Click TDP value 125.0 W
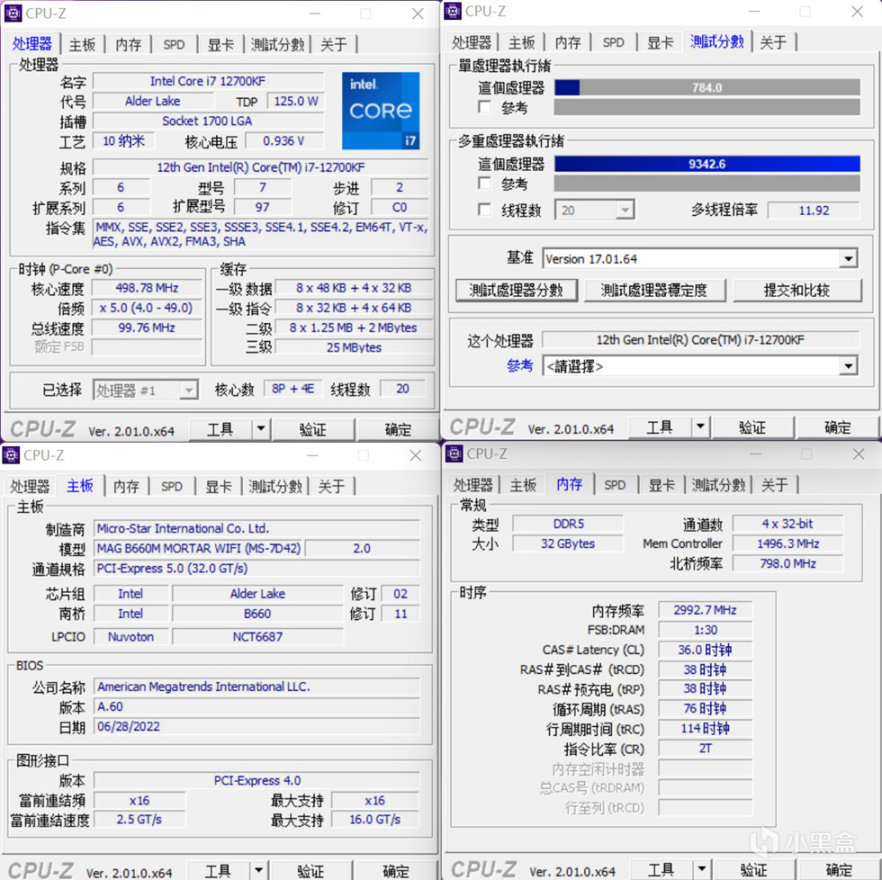This screenshot has height=880, width=882. pyautogui.click(x=296, y=101)
